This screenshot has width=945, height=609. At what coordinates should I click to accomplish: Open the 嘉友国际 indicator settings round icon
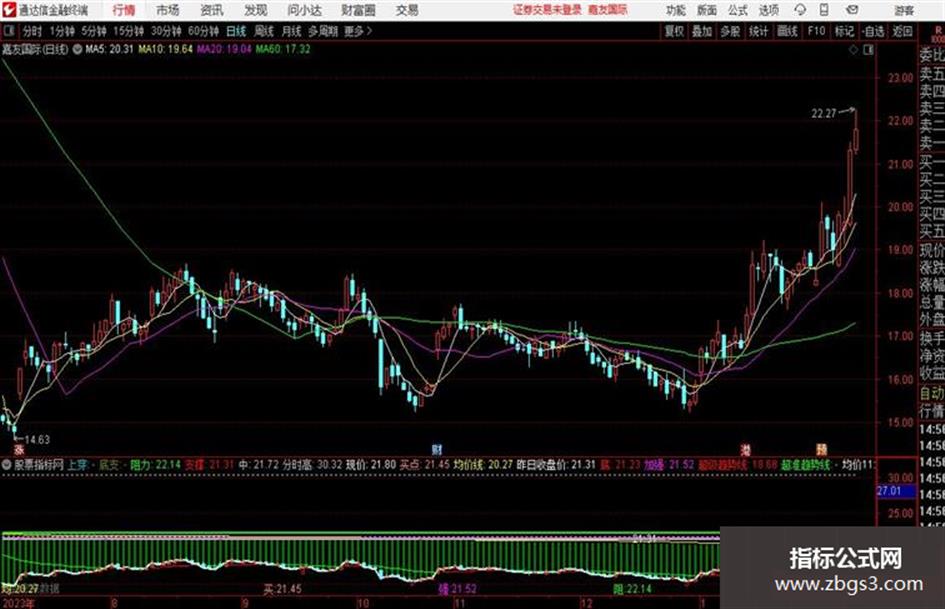(x=77, y=49)
